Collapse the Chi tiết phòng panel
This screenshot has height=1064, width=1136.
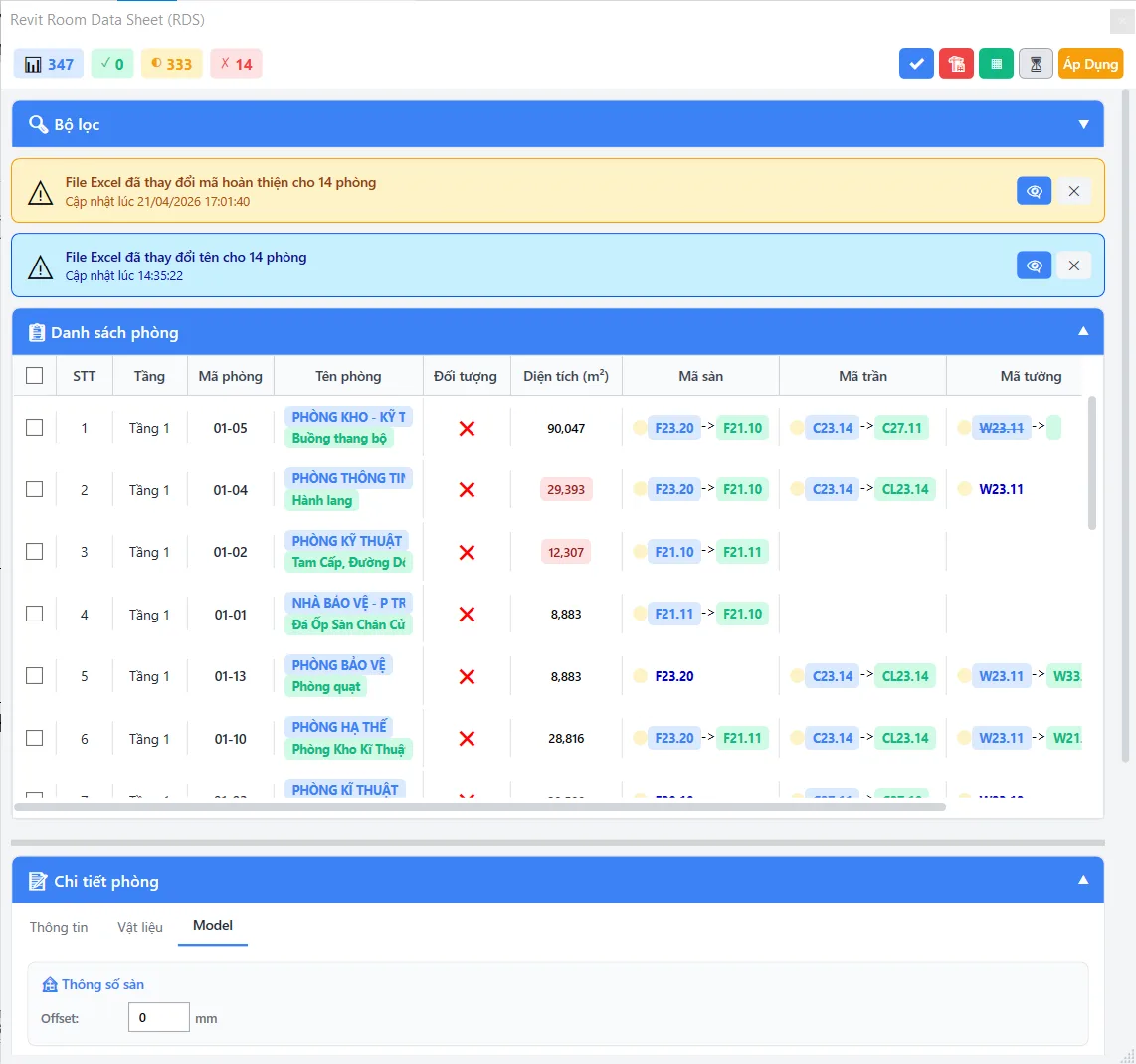point(1084,880)
